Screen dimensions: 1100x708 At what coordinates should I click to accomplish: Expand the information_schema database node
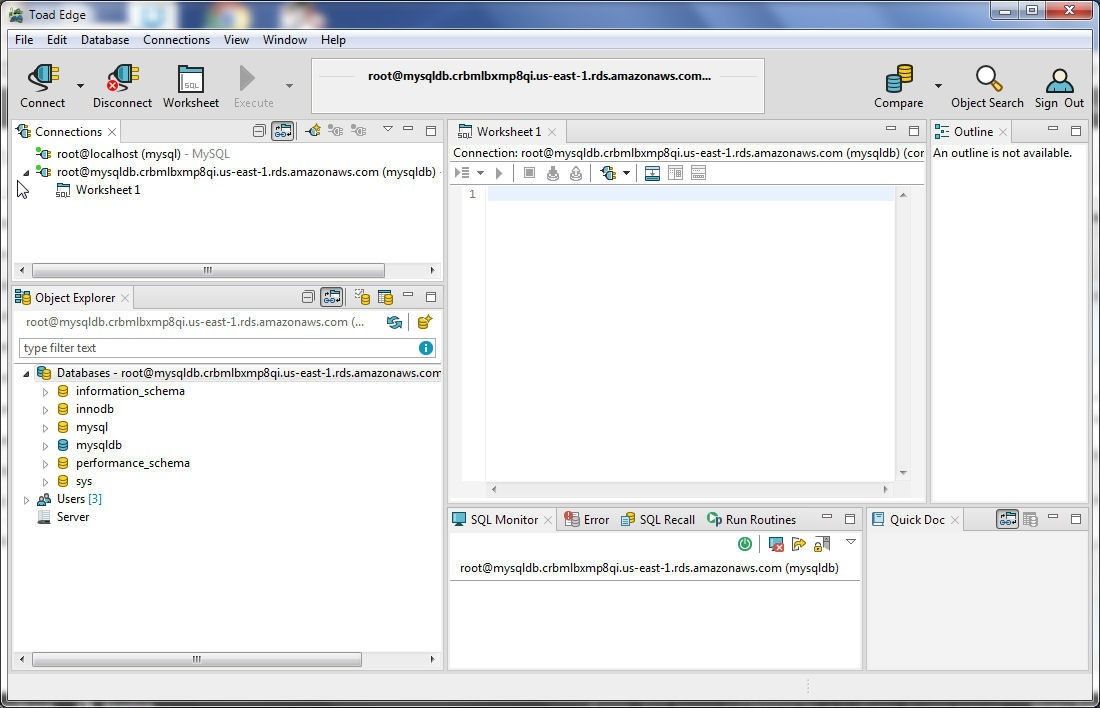click(45, 392)
